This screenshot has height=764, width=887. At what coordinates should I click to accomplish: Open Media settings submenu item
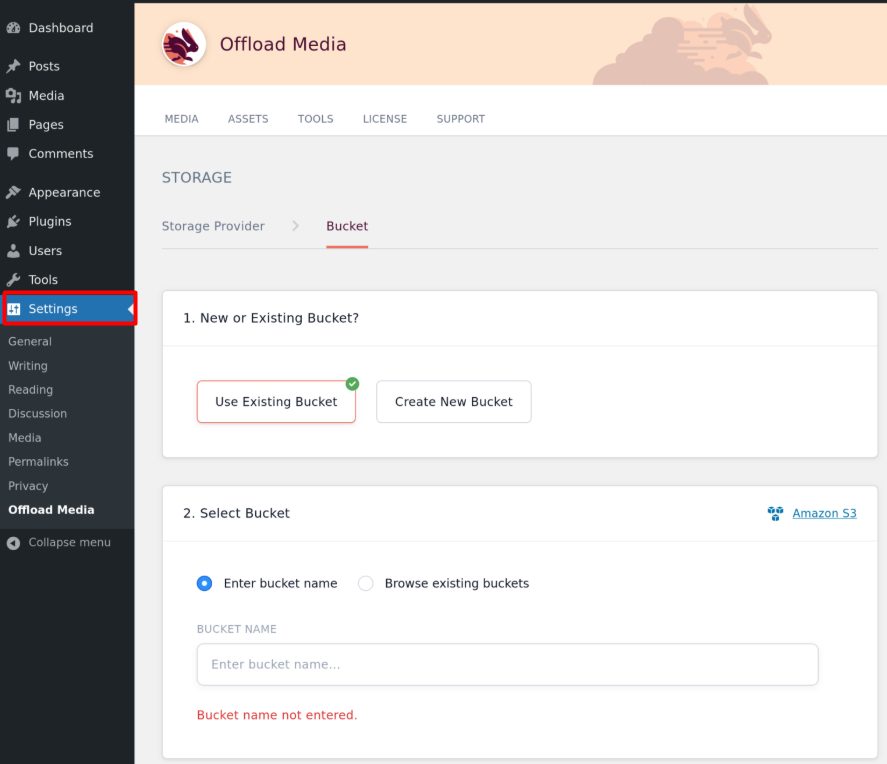coord(25,438)
